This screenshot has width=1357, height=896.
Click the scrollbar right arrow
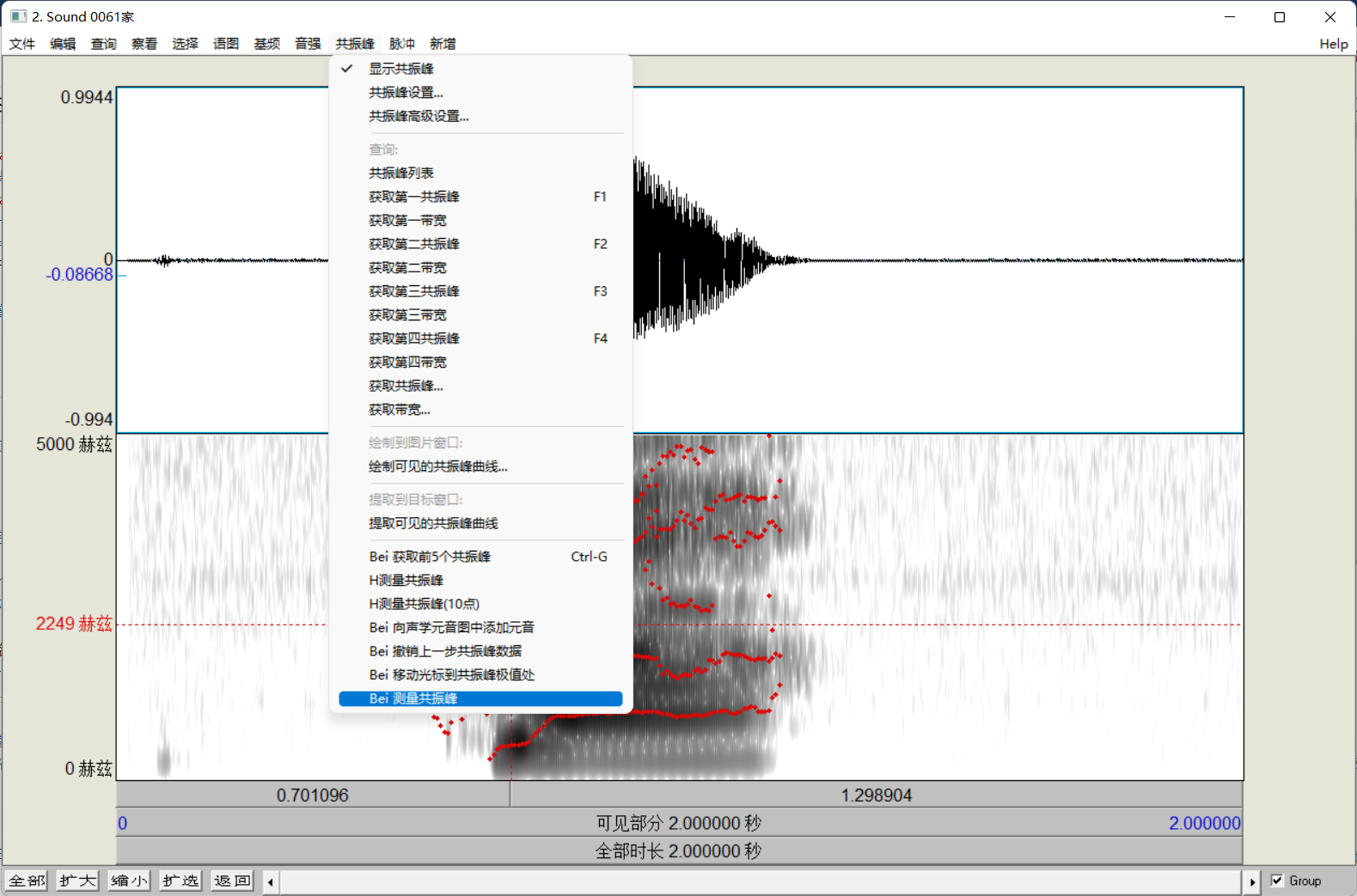pyautogui.click(x=1251, y=881)
